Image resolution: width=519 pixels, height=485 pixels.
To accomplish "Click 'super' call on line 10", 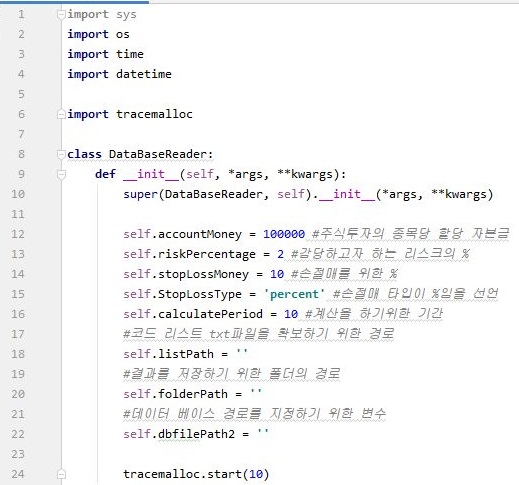I will pyautogui.click(x=140, y=194).
